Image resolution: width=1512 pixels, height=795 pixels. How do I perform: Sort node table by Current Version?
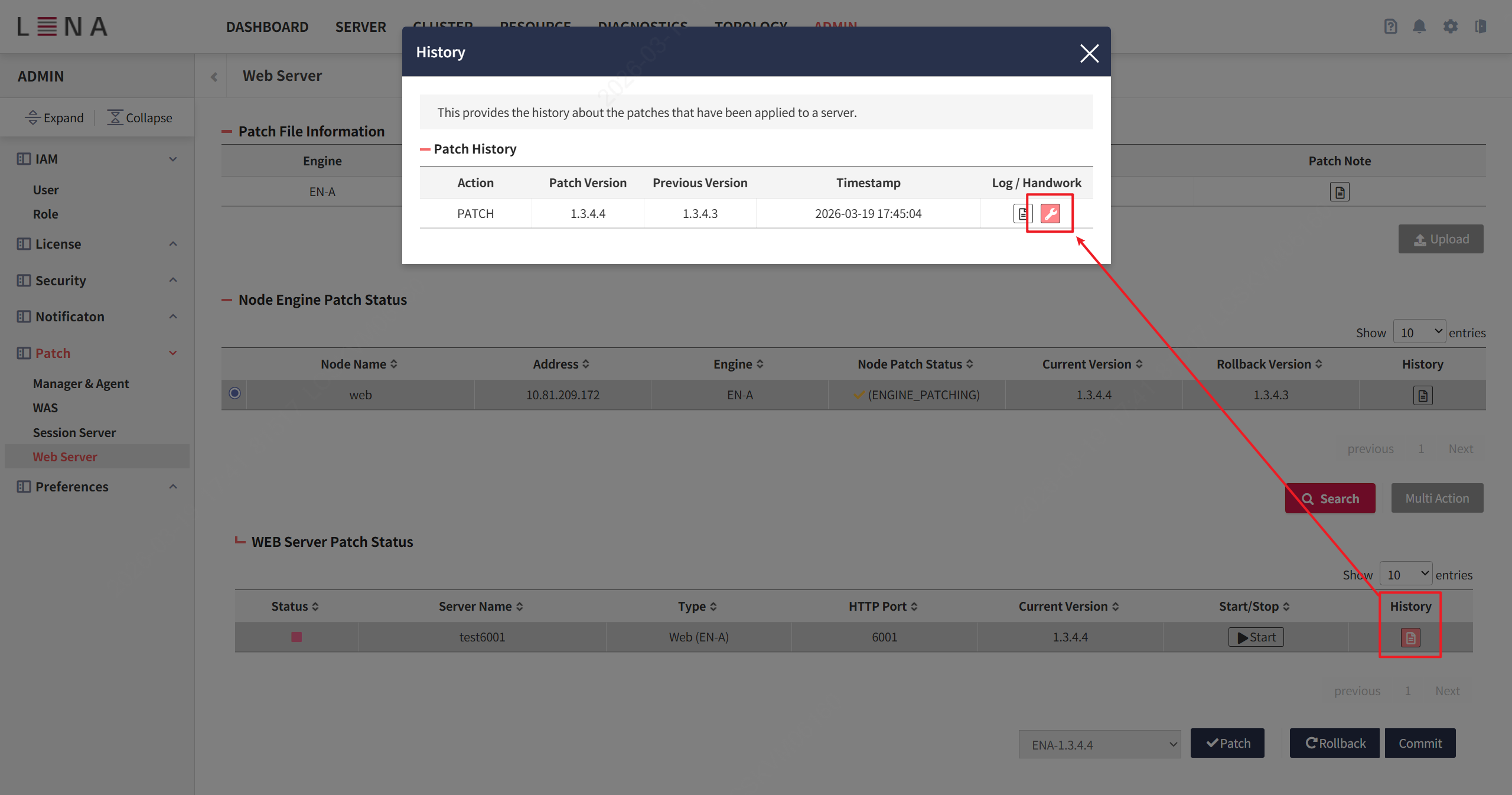coord(1093,364)
